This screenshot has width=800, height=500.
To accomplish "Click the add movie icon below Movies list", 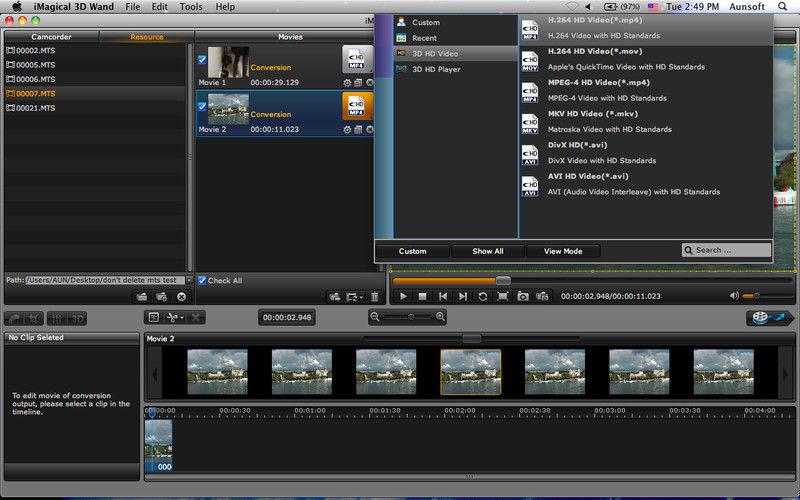I will pos(334,297).
